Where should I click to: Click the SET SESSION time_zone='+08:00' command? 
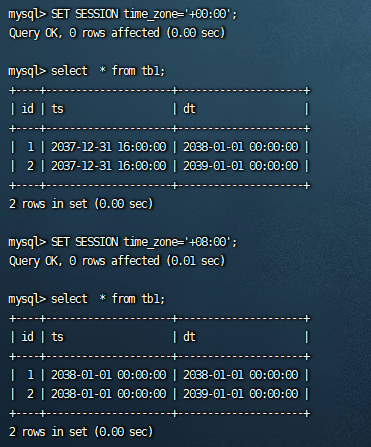tap(144, 242)
